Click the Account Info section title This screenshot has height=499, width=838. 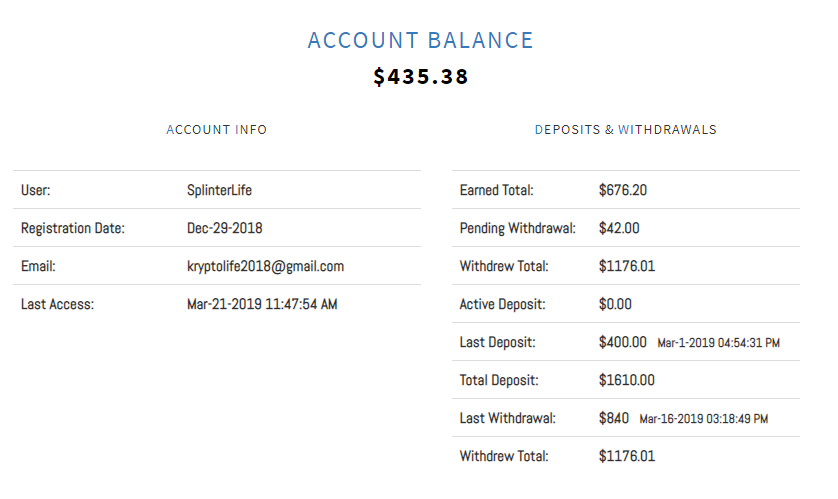click(x=217, y=130)
